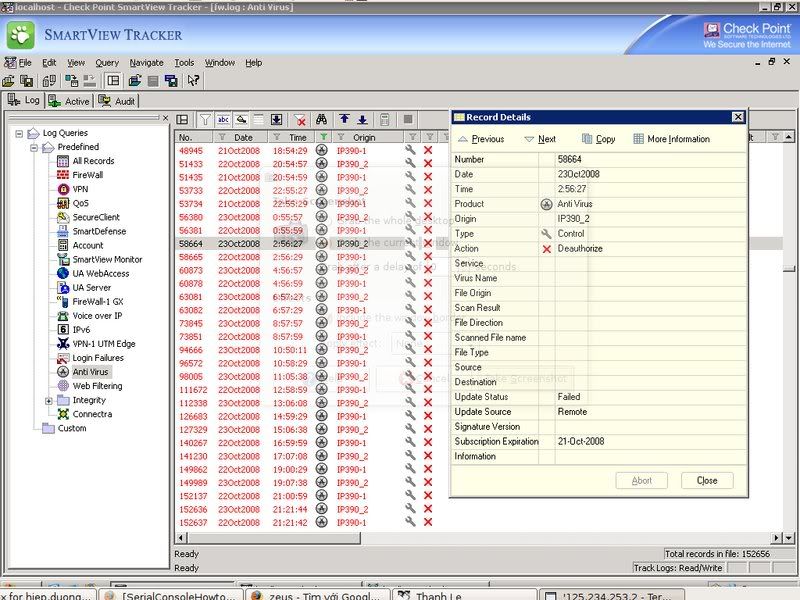
Task: Click 'Total records in file: 152656' status text
Action: coord(717,554)
